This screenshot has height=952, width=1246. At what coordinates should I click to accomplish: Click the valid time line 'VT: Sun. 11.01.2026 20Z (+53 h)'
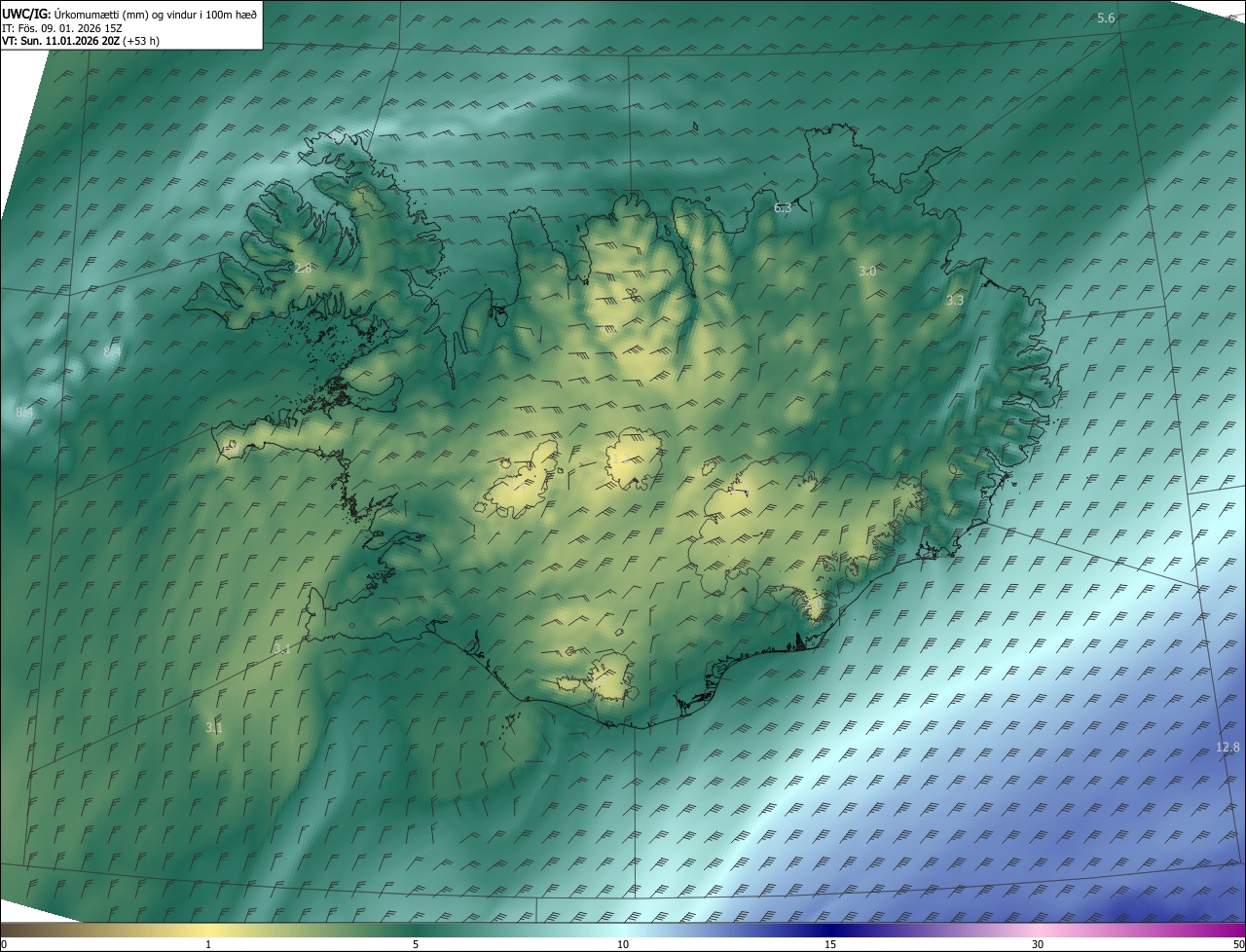tap(81, 42)
